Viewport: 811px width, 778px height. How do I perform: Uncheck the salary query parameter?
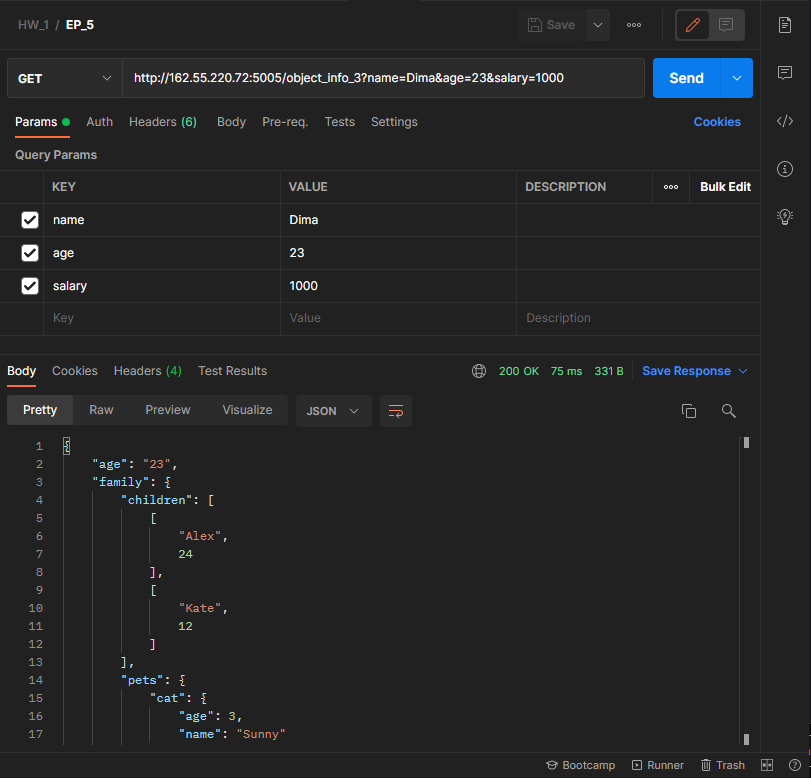pos(29,286)
